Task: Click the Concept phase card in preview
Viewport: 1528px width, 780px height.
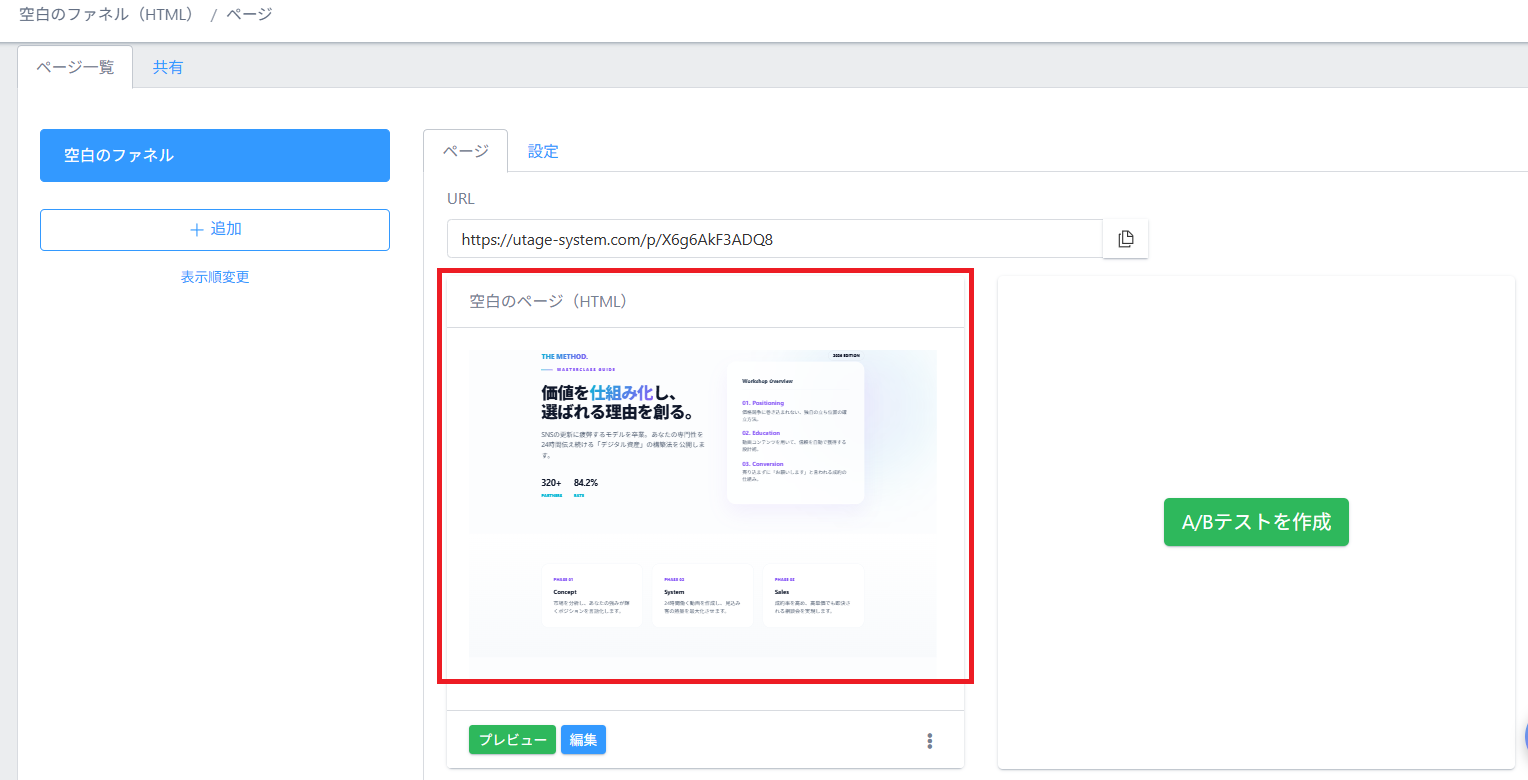Action: point(592,597)
